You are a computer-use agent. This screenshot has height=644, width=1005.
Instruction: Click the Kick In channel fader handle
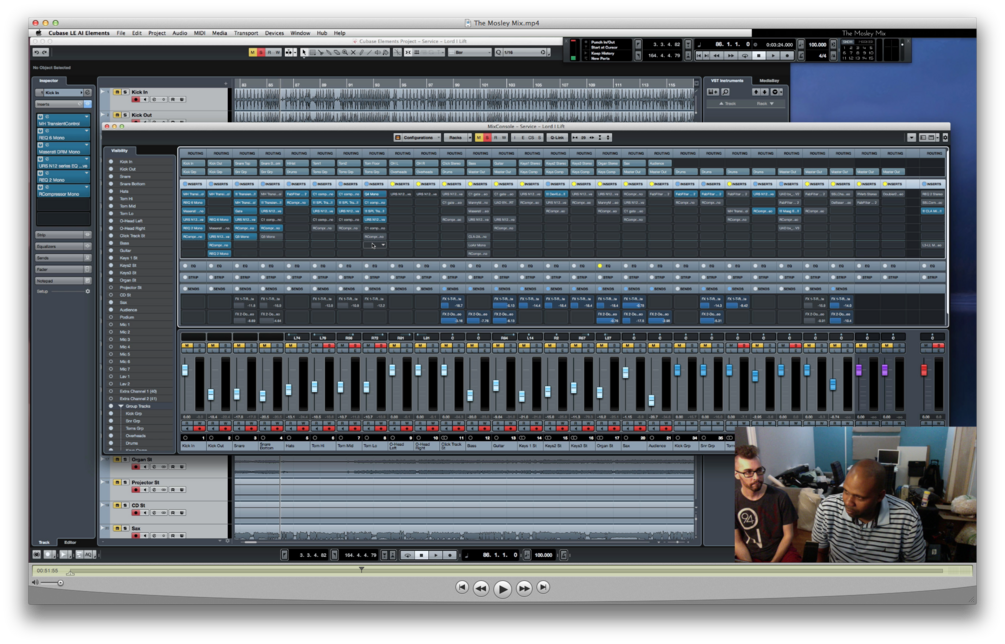tap(185, 370)
